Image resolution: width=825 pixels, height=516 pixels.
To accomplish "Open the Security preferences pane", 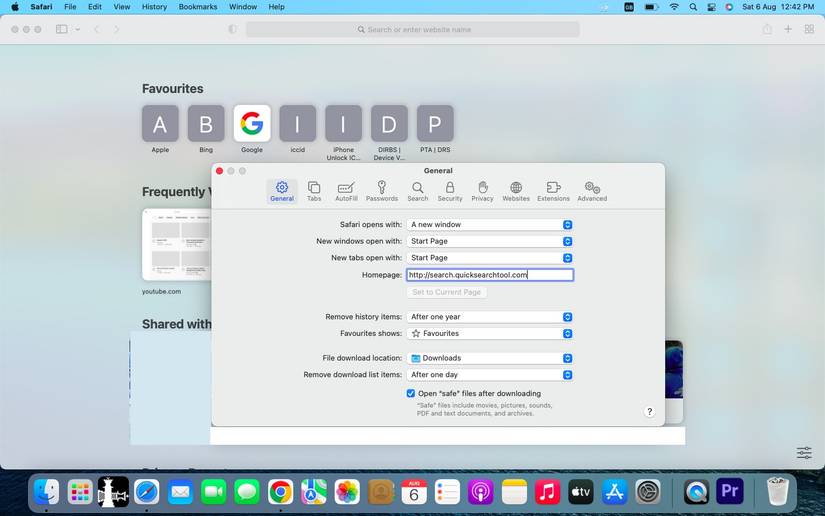I will point(450,191).
